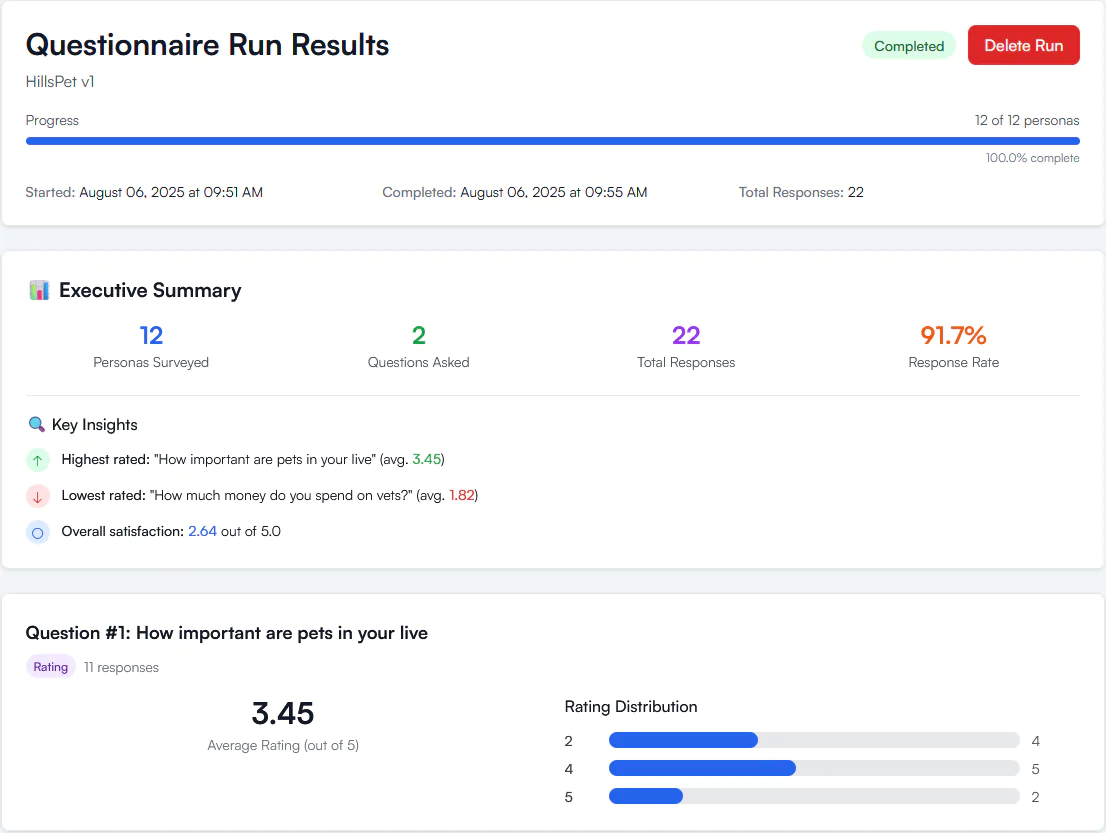Click the Personas Surveyed label
The height and width of the screenshot is (833, 1106).
pyautogui.click(x=151, y=363)
